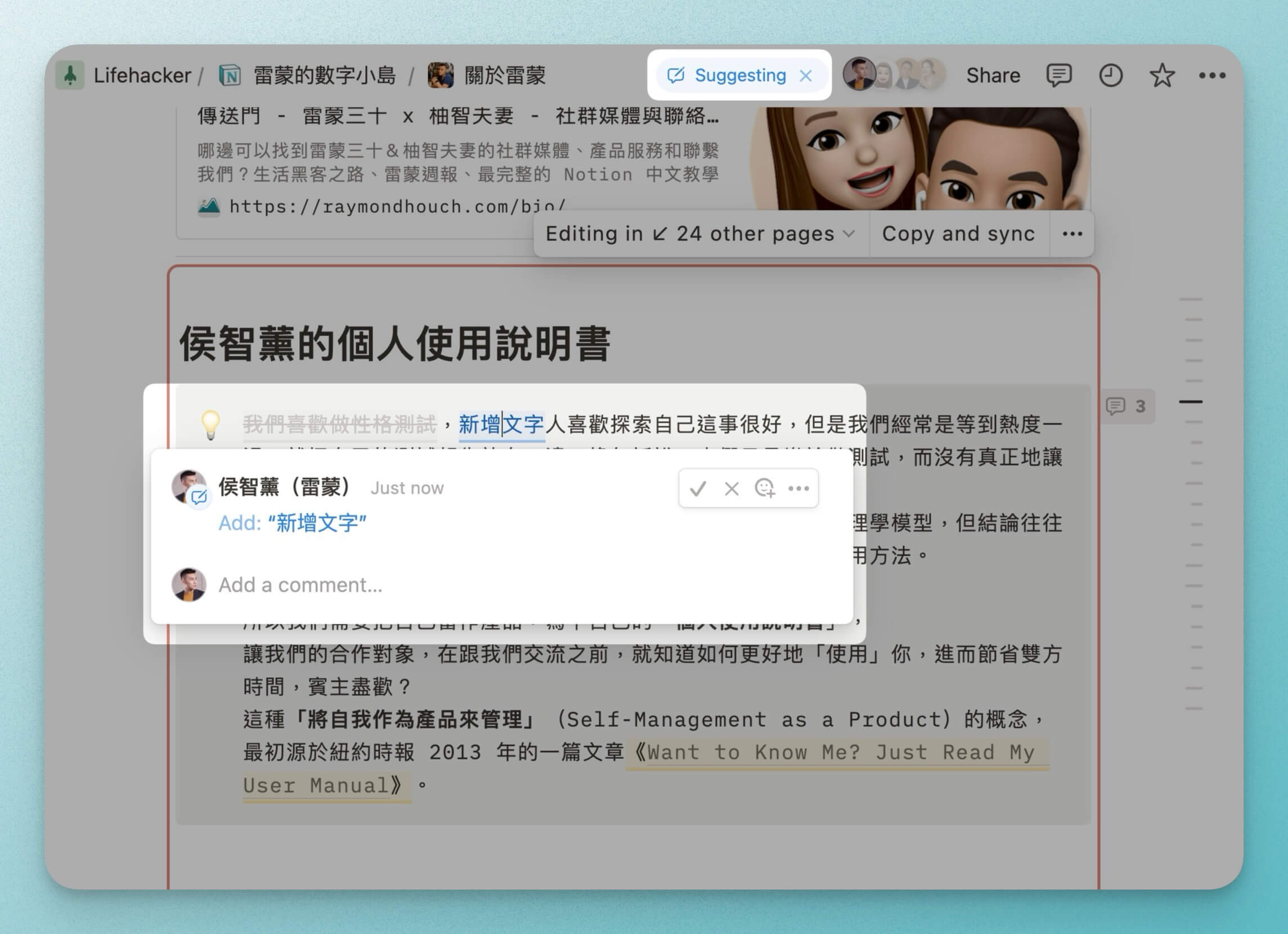Open the top bar more options menu

pyautogui.click(x=1212, y=75)
